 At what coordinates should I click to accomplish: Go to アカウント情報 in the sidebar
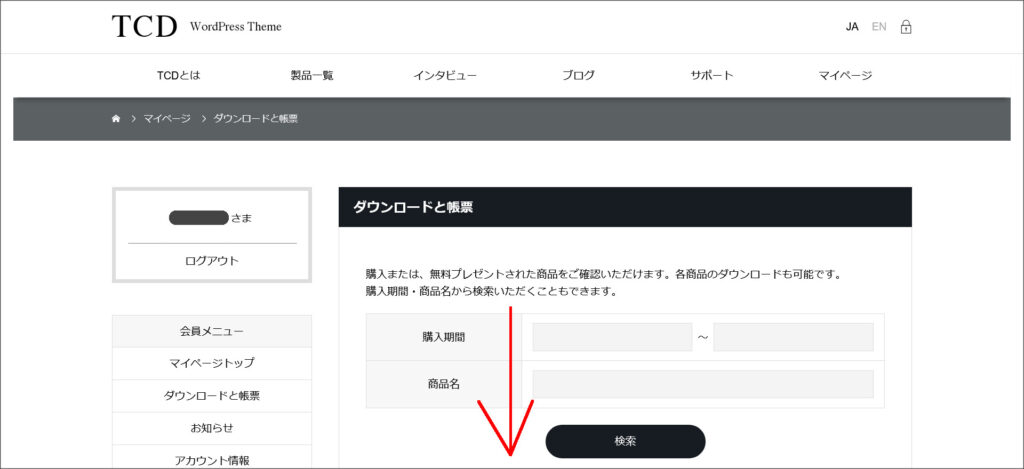point(212,460)
